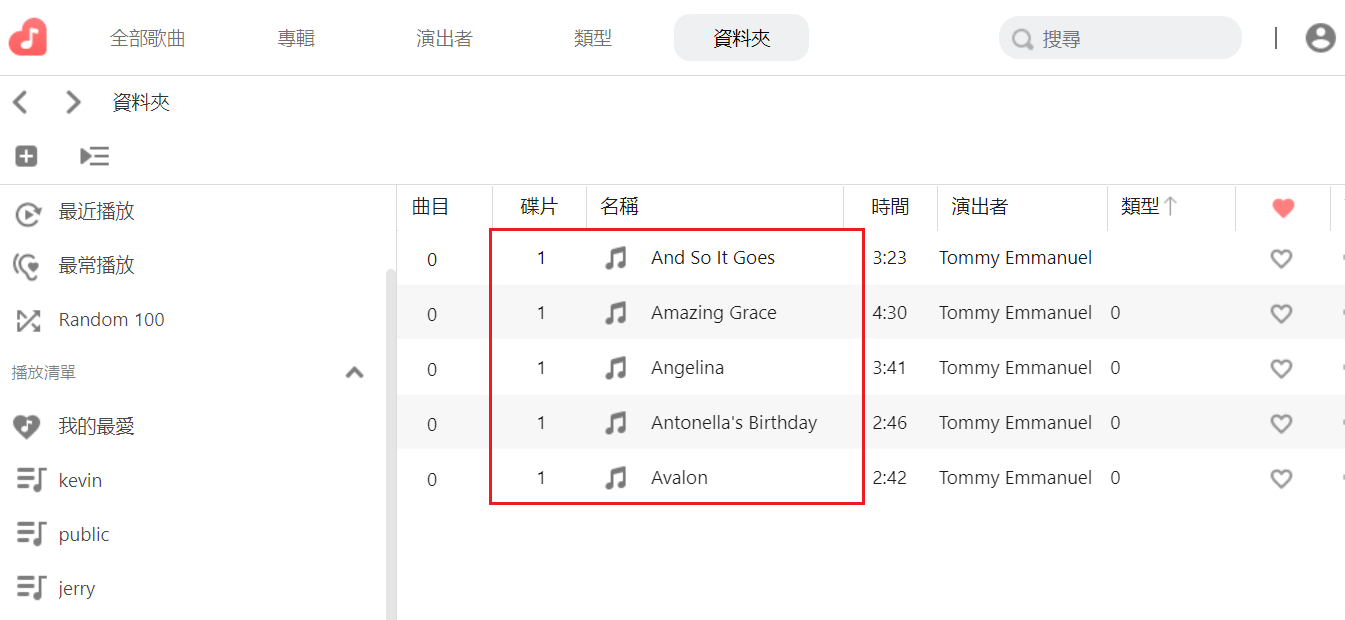Click the play queue list icon

click(x=94, y=156)
